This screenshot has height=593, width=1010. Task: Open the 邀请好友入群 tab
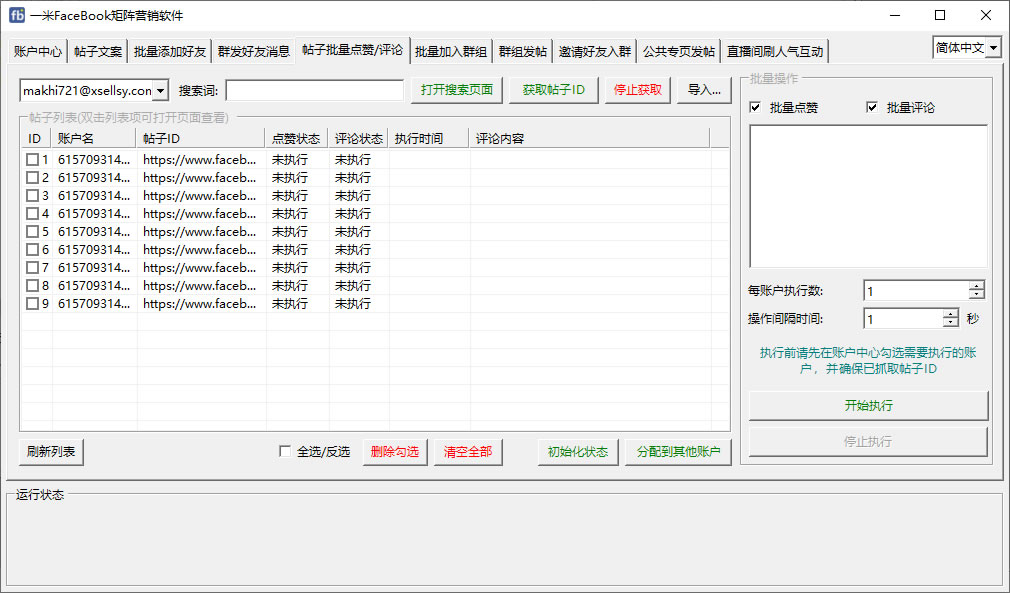[x=595, y=52]
